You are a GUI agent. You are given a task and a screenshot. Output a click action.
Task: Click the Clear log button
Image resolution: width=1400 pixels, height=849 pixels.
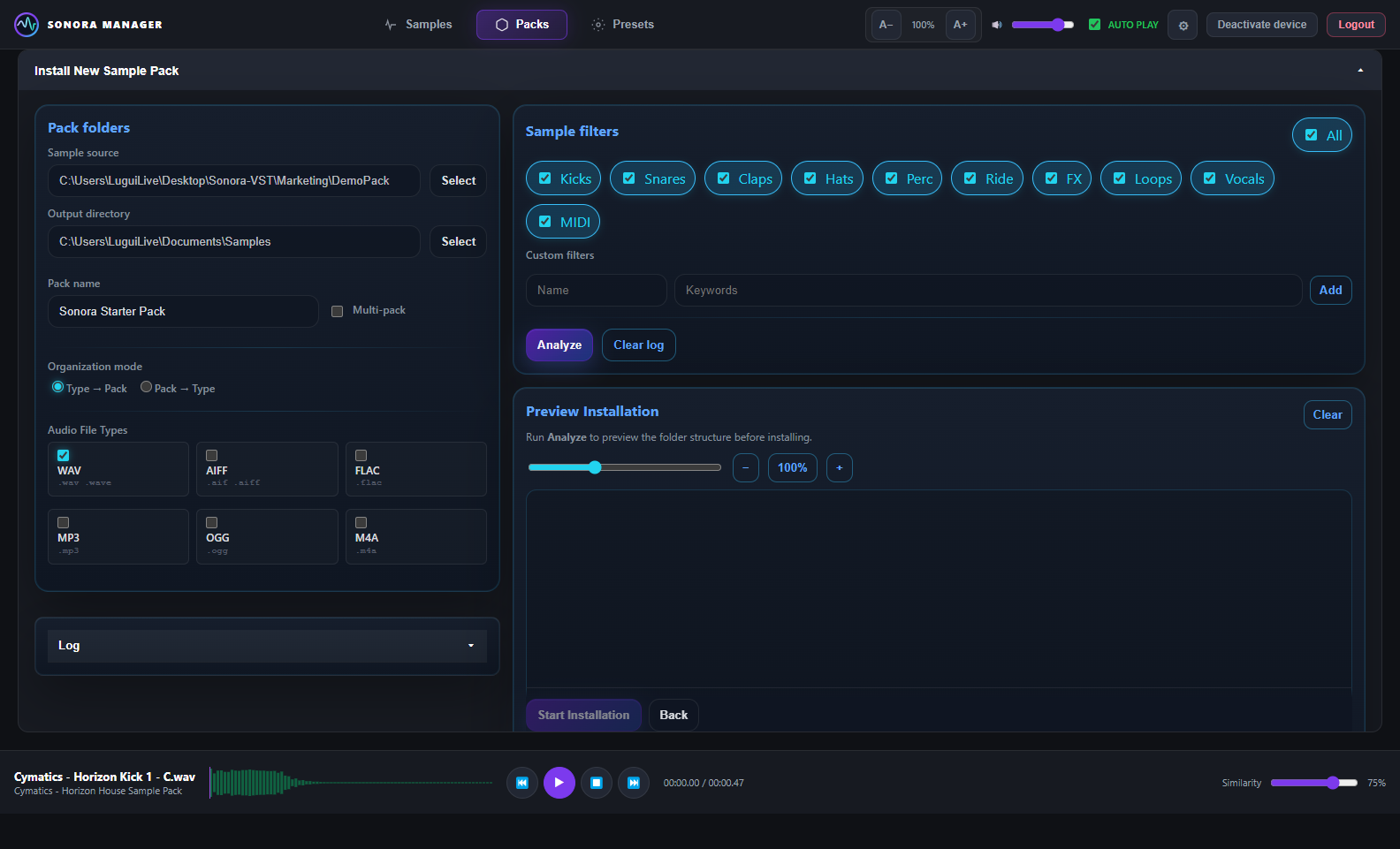[639, 345]
